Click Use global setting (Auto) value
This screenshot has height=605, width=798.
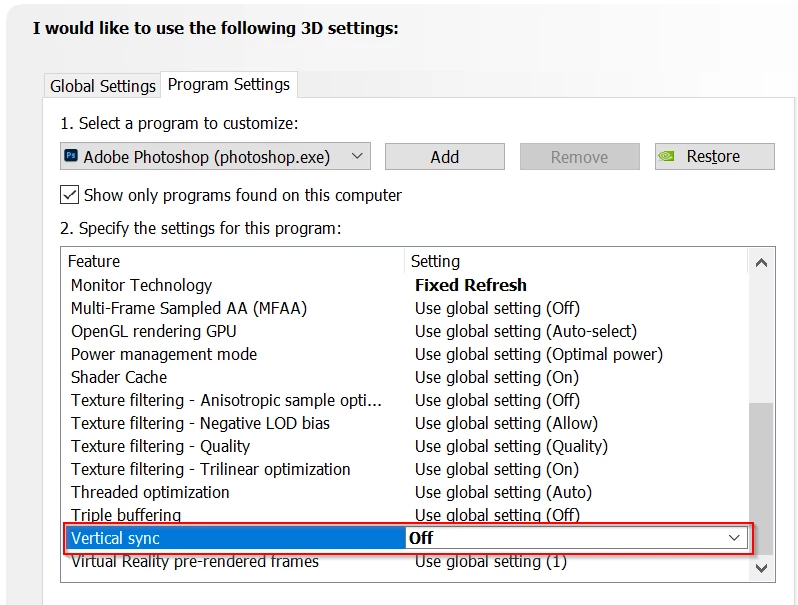[x=503, y=492]
